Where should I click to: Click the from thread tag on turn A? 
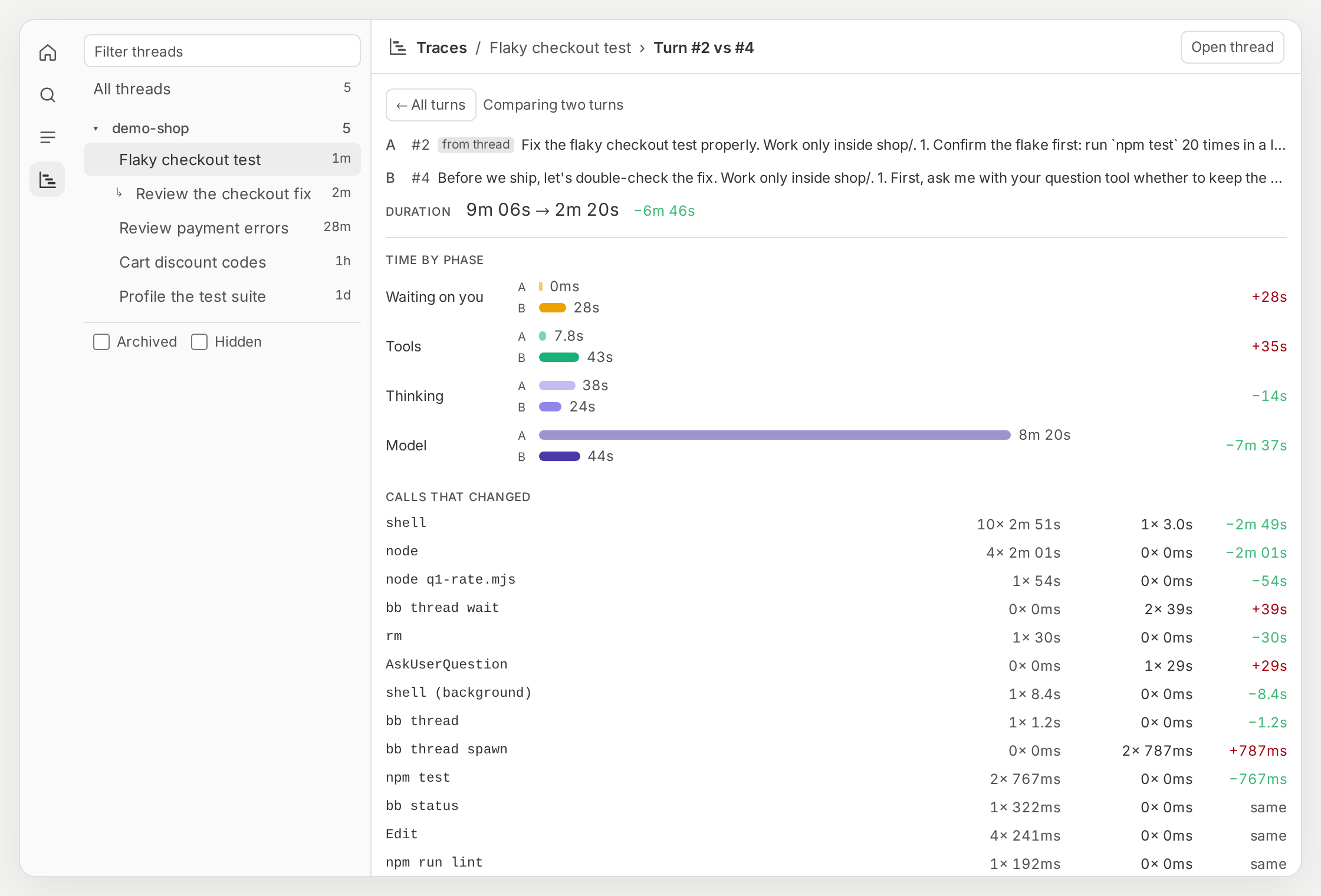pos(475,144)
